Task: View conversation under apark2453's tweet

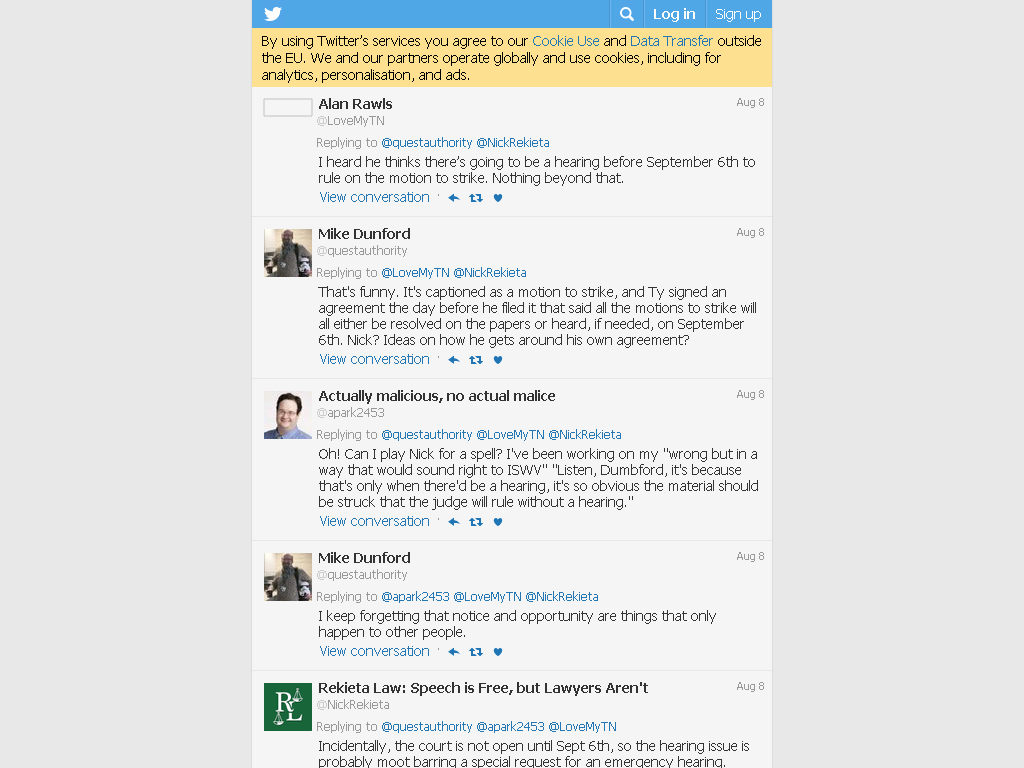Action: (x=374, y=521)
